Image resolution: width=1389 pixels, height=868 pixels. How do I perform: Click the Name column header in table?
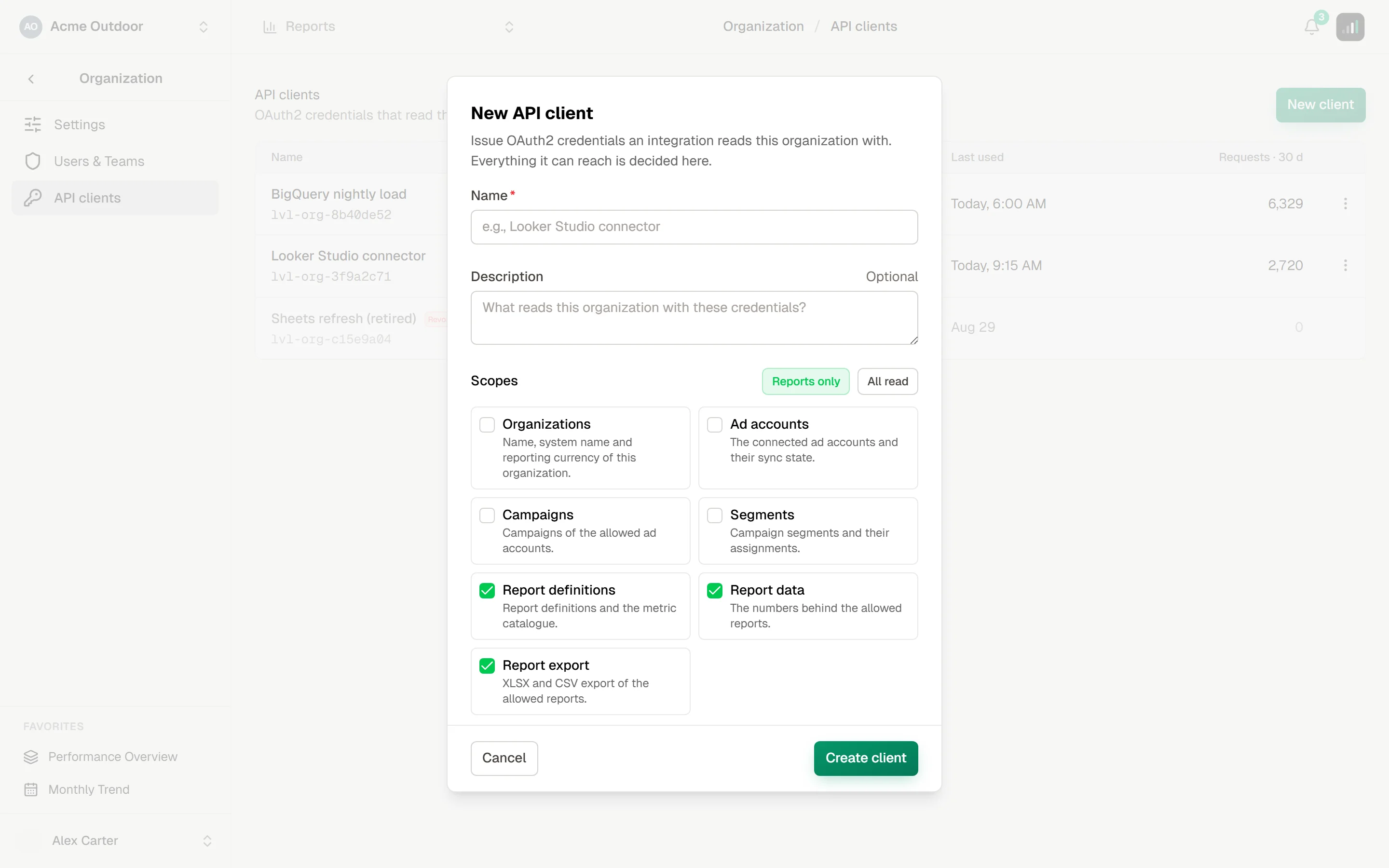[x=286, y=157]
